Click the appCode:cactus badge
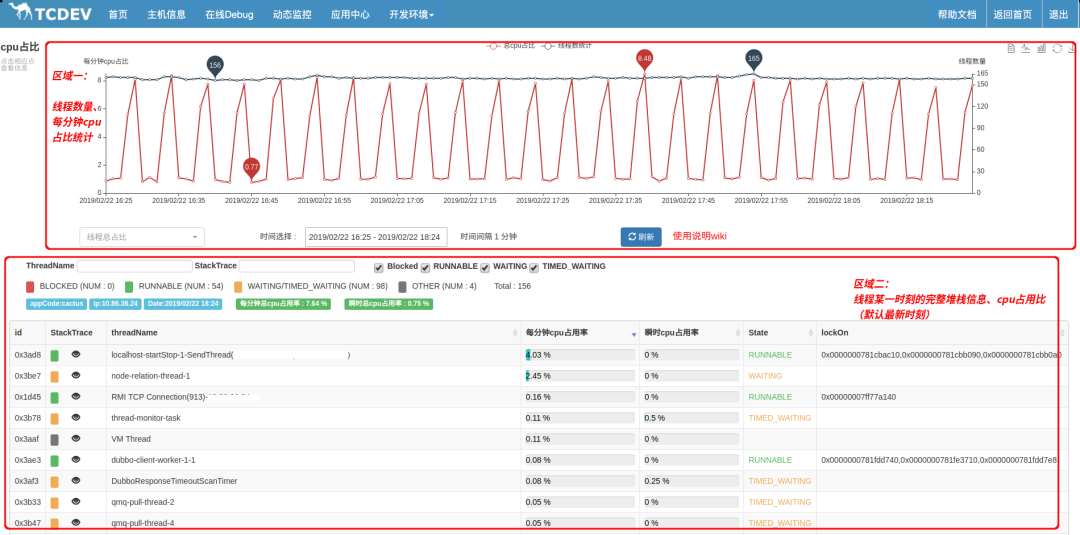This screenshot has width=1080, height=535. (56, 304)
